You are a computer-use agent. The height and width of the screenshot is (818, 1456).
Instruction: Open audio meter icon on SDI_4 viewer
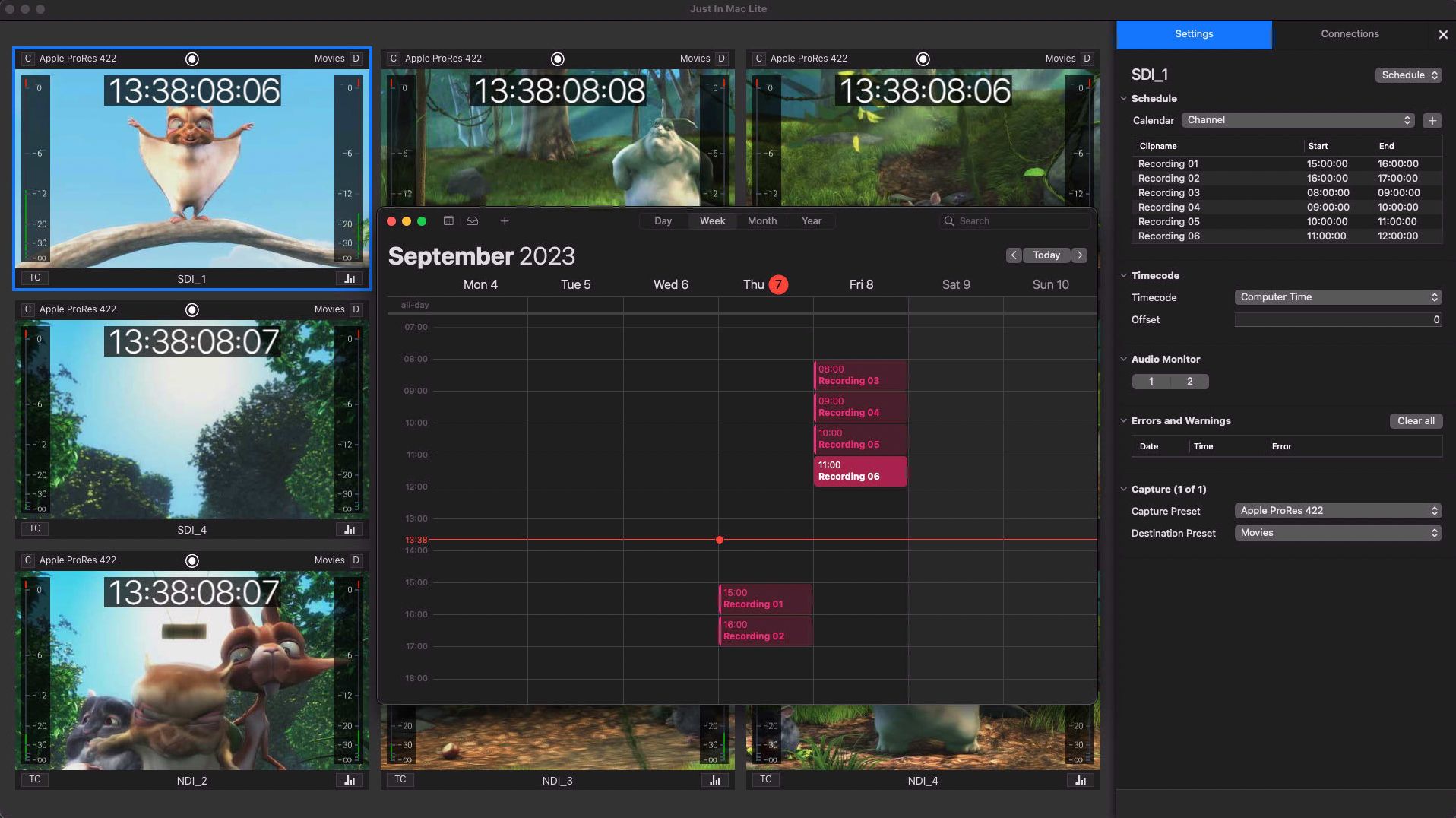350,529
